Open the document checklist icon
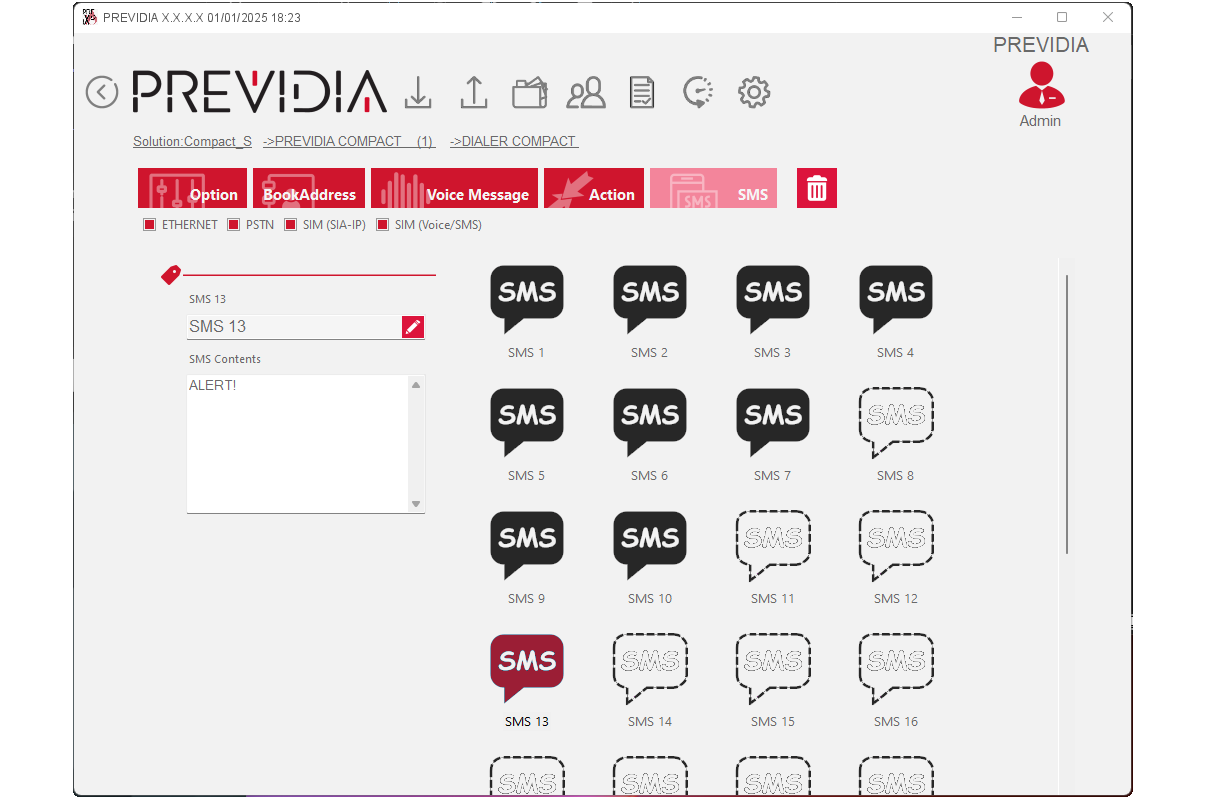Screen dimensions: 1219x799 [642, 93]
